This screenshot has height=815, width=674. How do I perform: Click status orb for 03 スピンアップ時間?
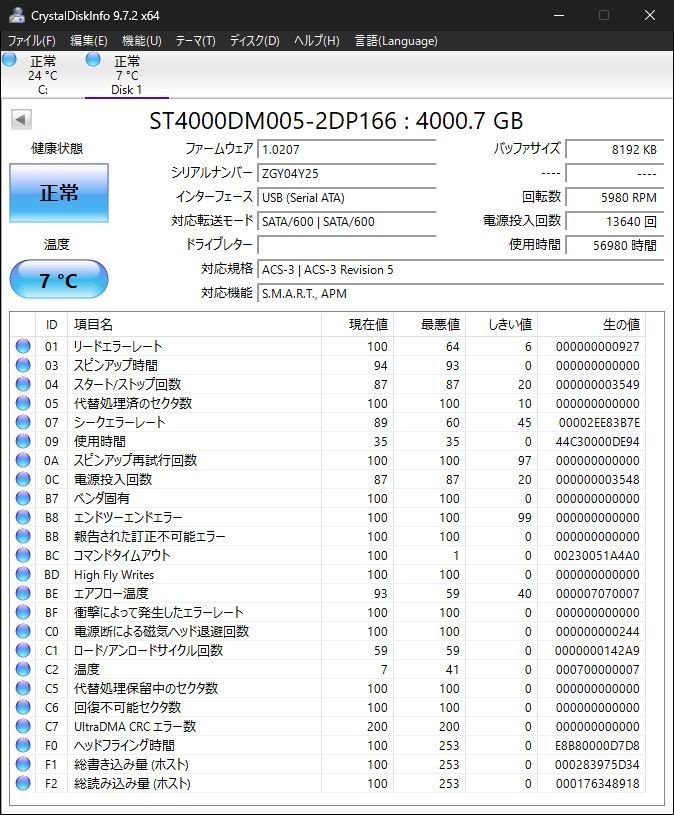point(23,365)
